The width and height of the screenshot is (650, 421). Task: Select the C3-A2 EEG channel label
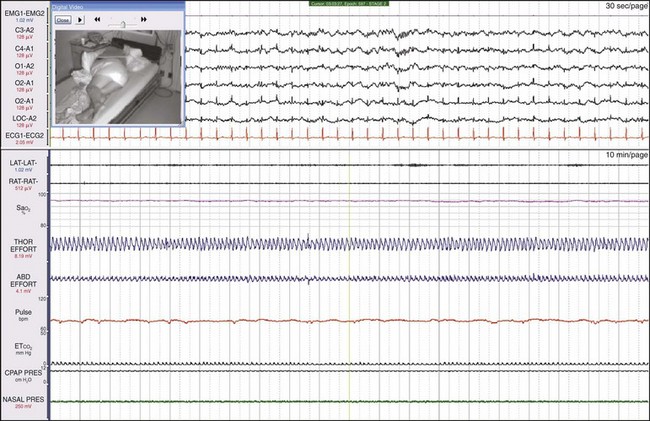click(16, 32)
